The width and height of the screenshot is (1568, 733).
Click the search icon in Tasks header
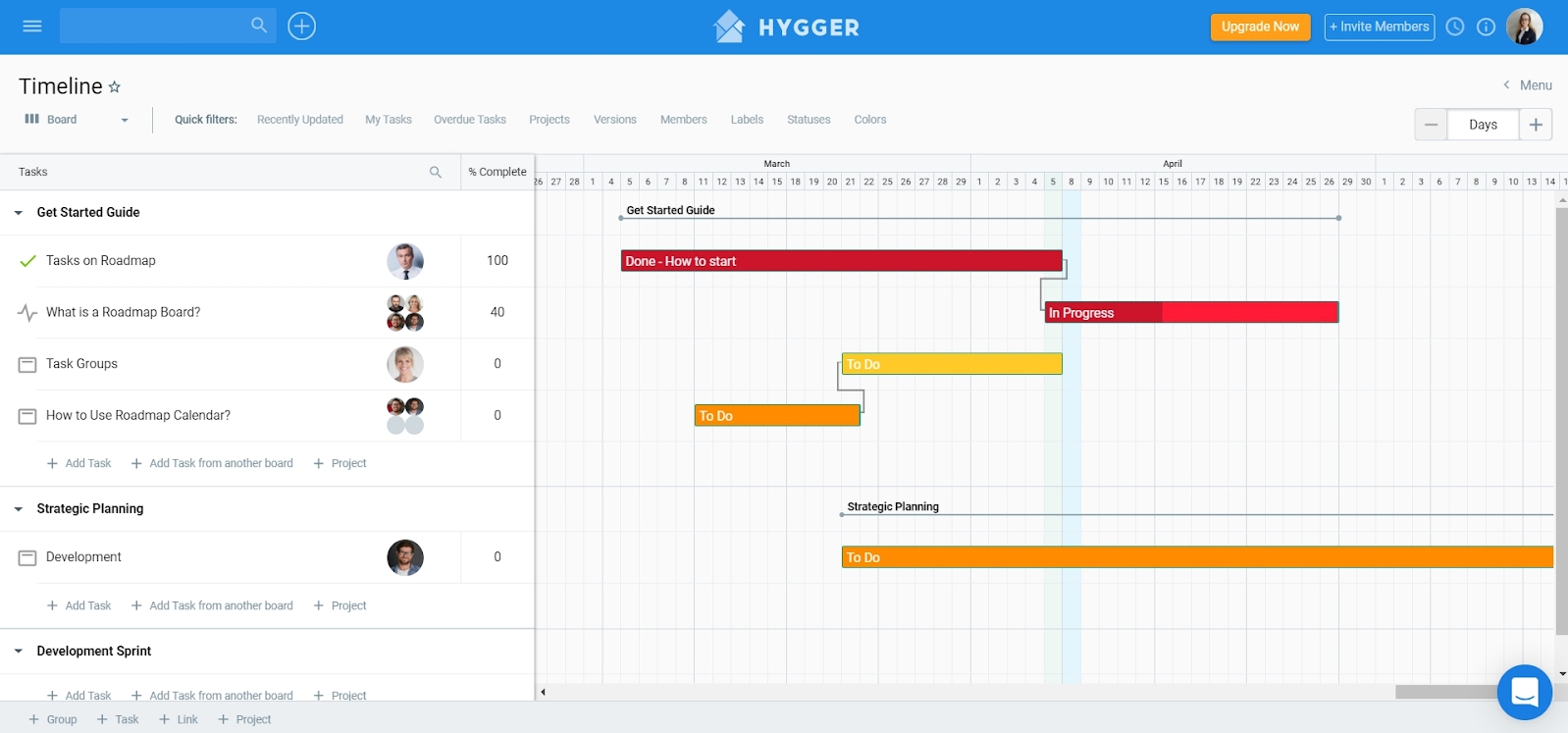(436, 172)
